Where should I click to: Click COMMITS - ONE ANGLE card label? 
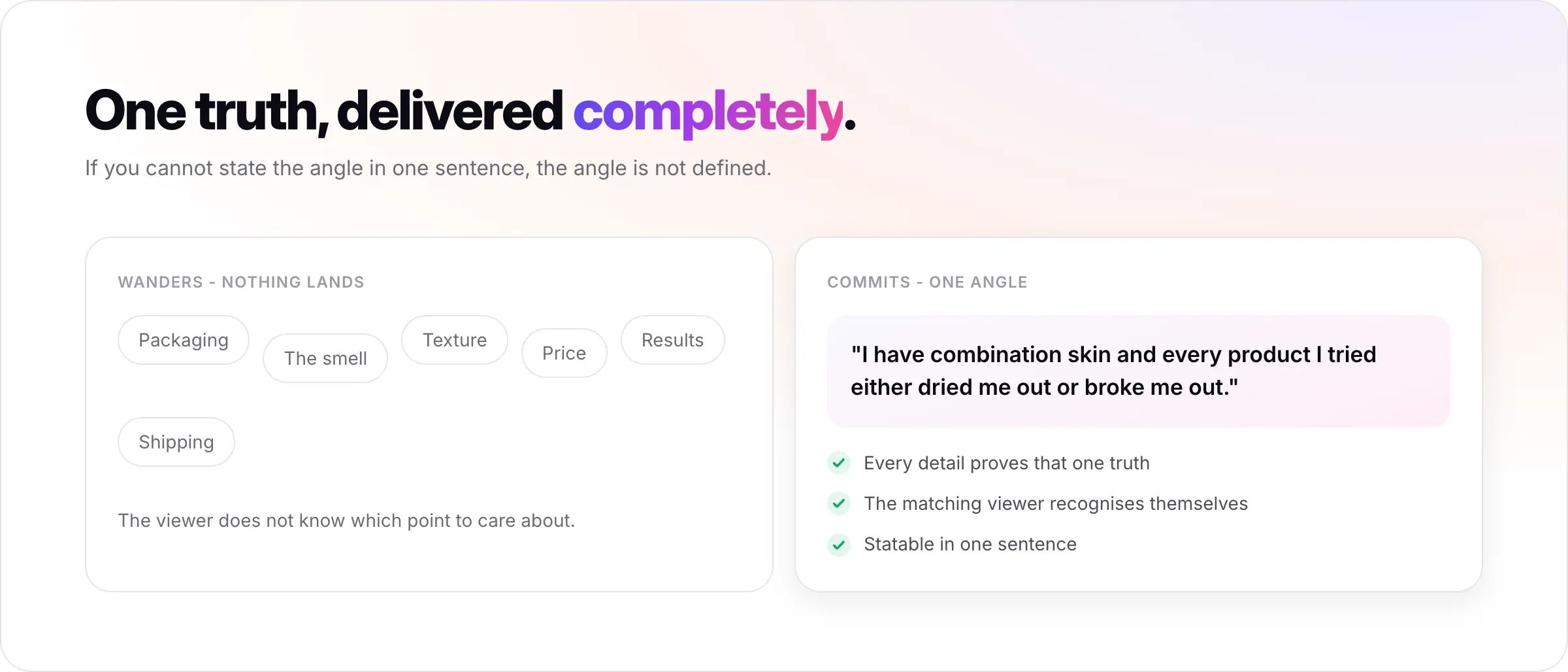[x=928, y=282]
